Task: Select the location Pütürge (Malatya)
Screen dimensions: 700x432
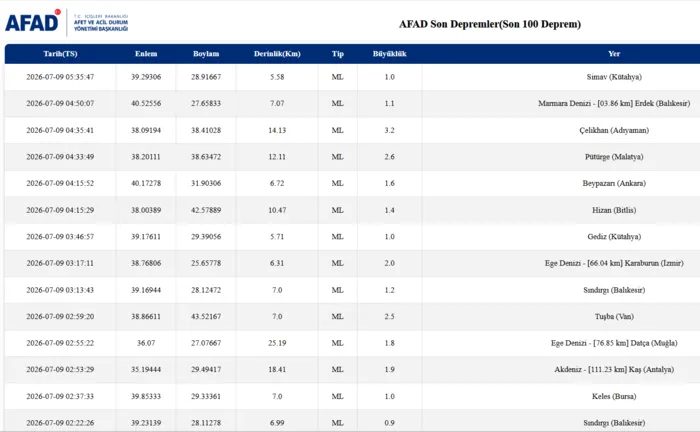Action: click(x=614, y=157)
